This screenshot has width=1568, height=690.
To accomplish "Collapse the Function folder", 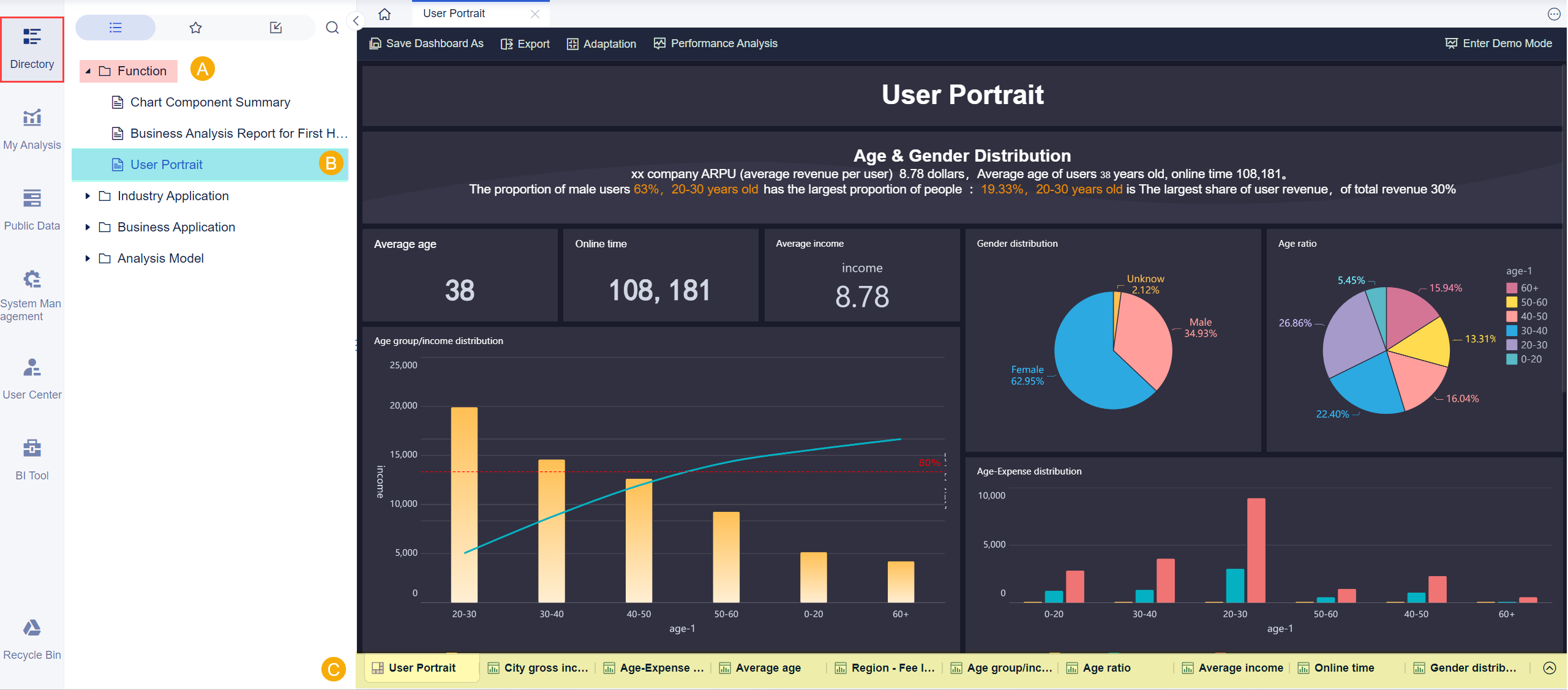I will coord(88,71).
